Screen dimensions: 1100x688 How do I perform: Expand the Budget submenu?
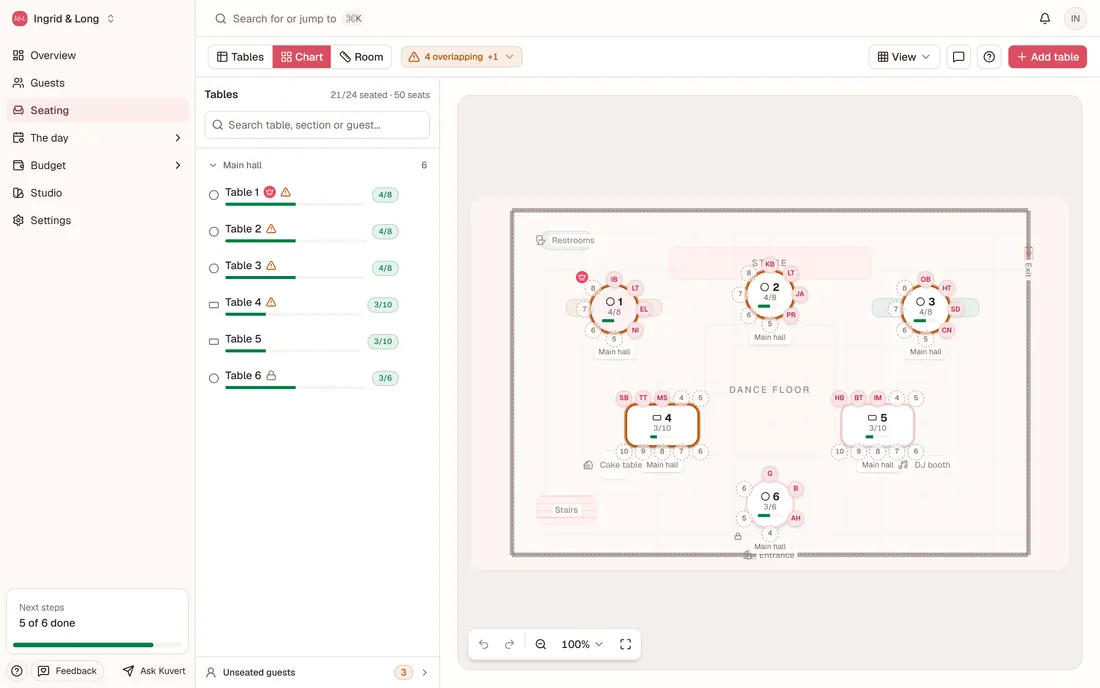point(177,166)
